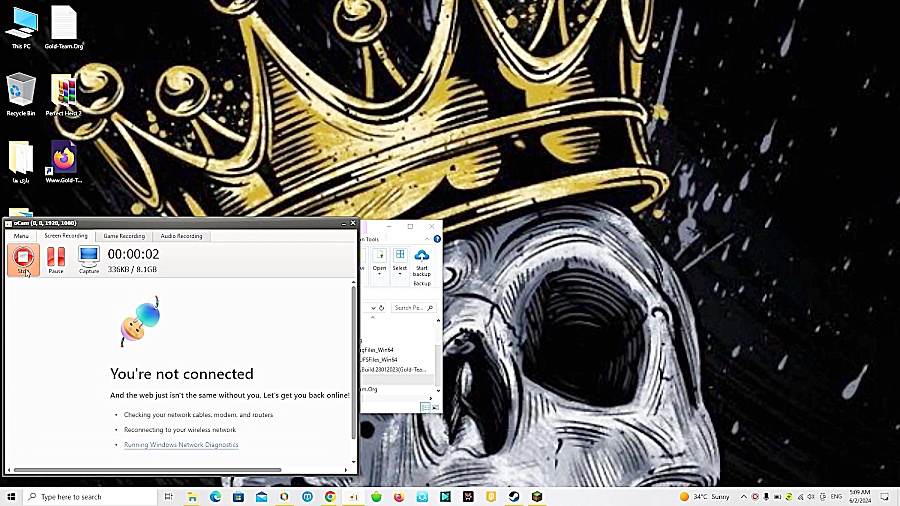900x506 pixels.
Task: Select the yellow folder icon on desktop
Action: pyautogui.click(x=21, y=162)
